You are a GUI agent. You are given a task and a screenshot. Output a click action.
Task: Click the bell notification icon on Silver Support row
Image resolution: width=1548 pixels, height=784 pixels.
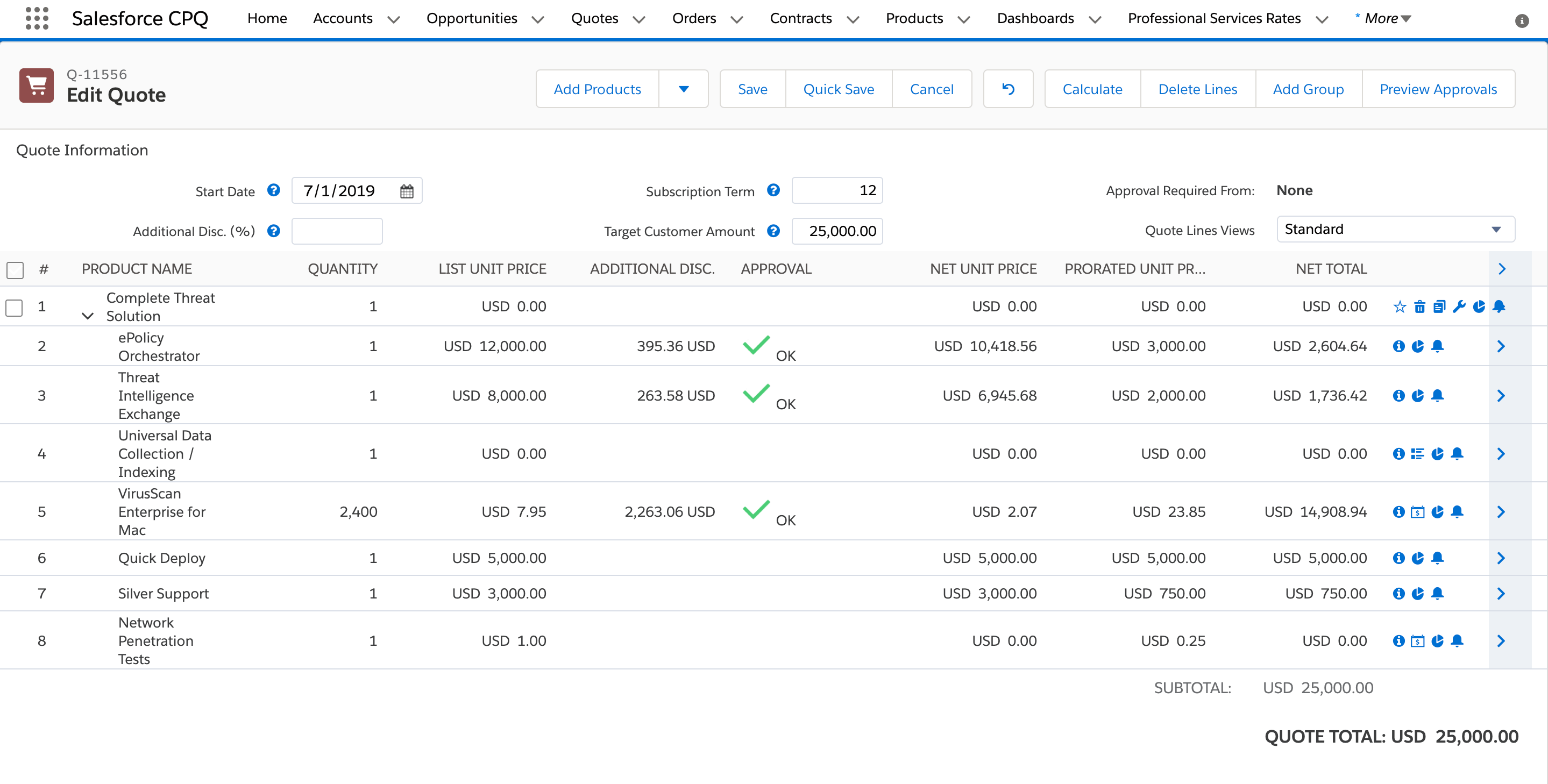1438,594
